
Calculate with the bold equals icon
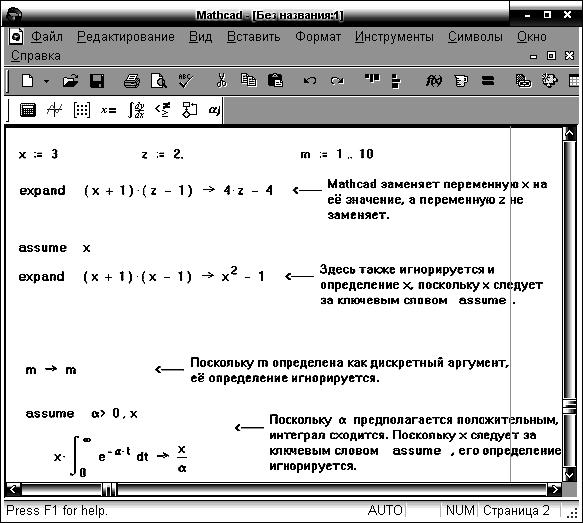(x=488, y=80)
